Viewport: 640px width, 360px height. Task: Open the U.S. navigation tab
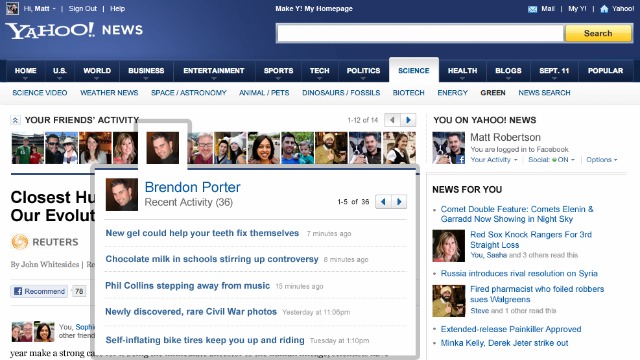click(60, 71)
